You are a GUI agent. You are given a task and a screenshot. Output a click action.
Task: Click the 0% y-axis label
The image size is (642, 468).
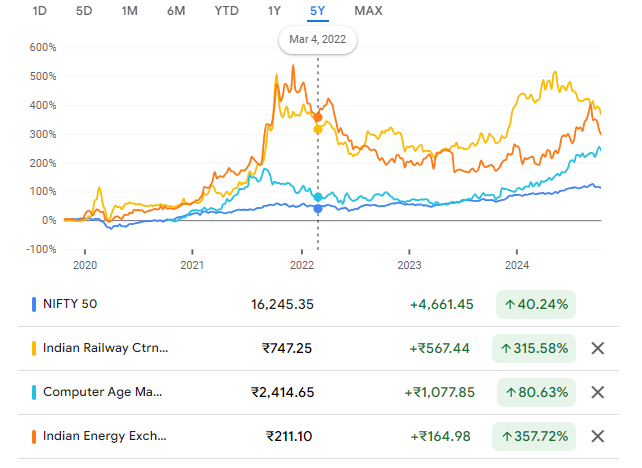[49, 221]
